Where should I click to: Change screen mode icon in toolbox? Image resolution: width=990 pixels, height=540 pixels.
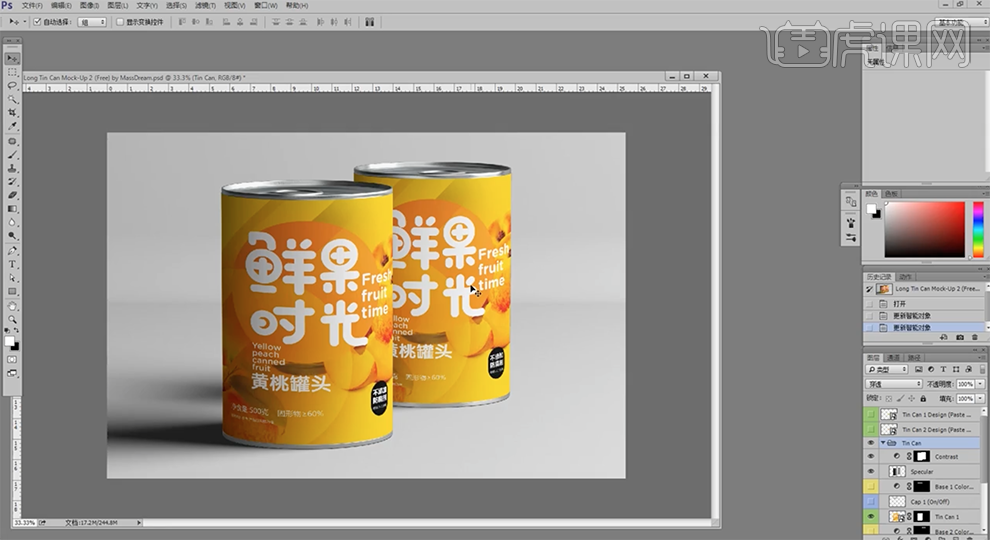[12, 374]
